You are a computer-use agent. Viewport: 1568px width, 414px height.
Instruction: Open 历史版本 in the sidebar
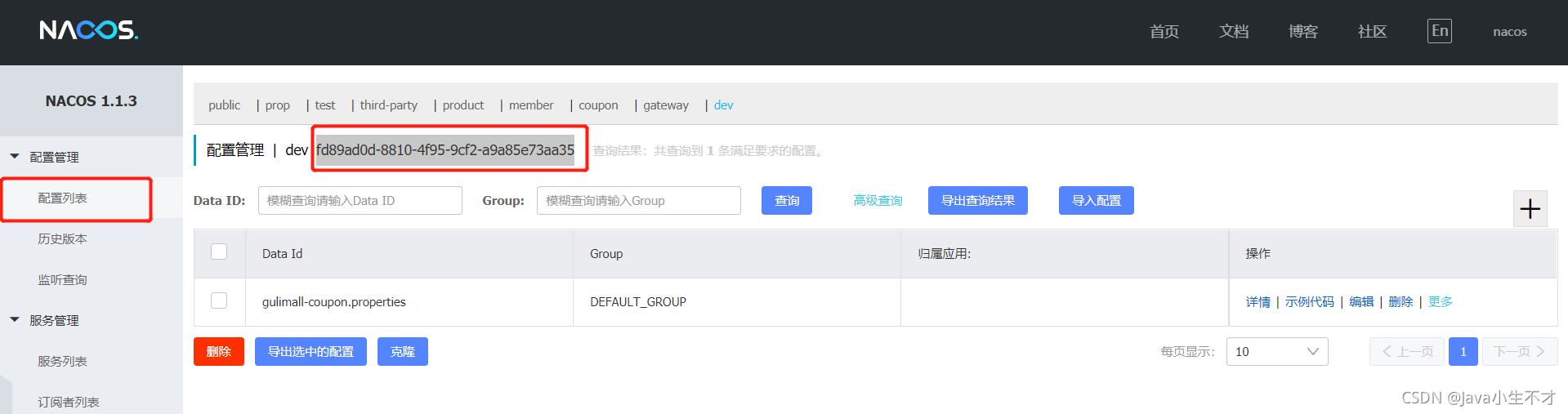(63, 238)
